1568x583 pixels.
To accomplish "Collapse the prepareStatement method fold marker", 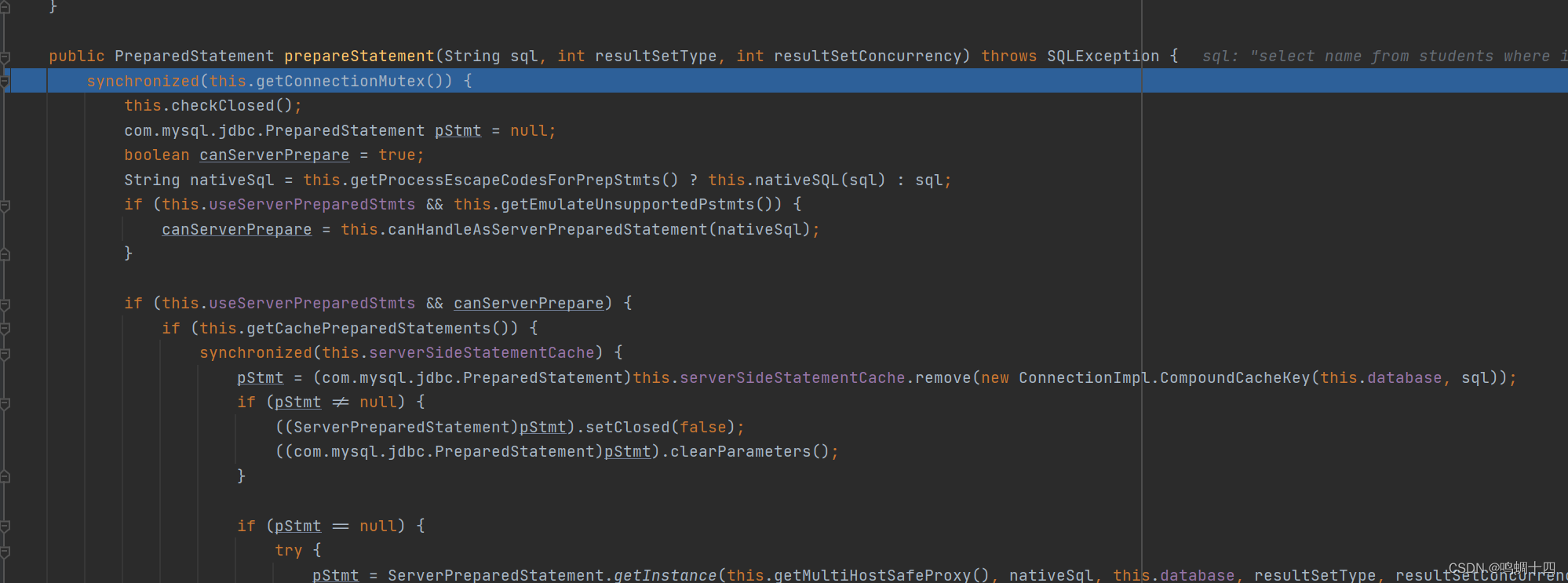I will (5, 56).
